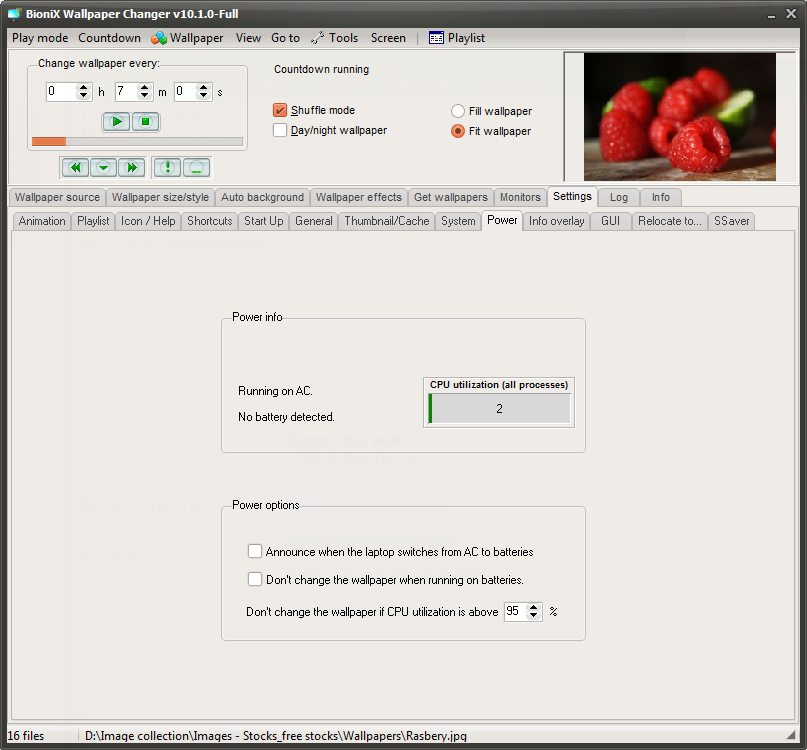Select Fit wallpaper radio button
This screenshot has height=750, width=807.
[458, 131]
